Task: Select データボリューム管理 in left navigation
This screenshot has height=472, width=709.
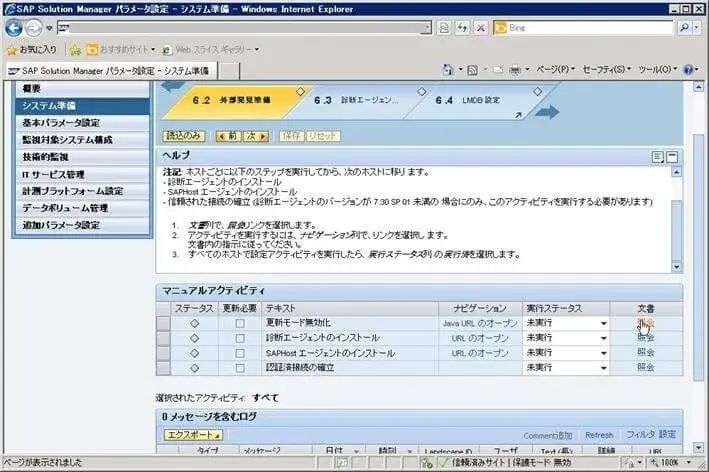Action: coord(83,208)
